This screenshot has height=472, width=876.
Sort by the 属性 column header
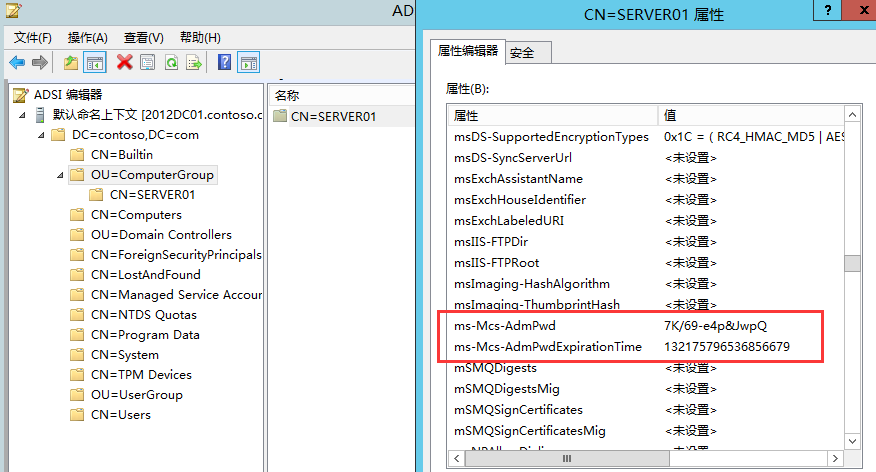click(552, 116)
